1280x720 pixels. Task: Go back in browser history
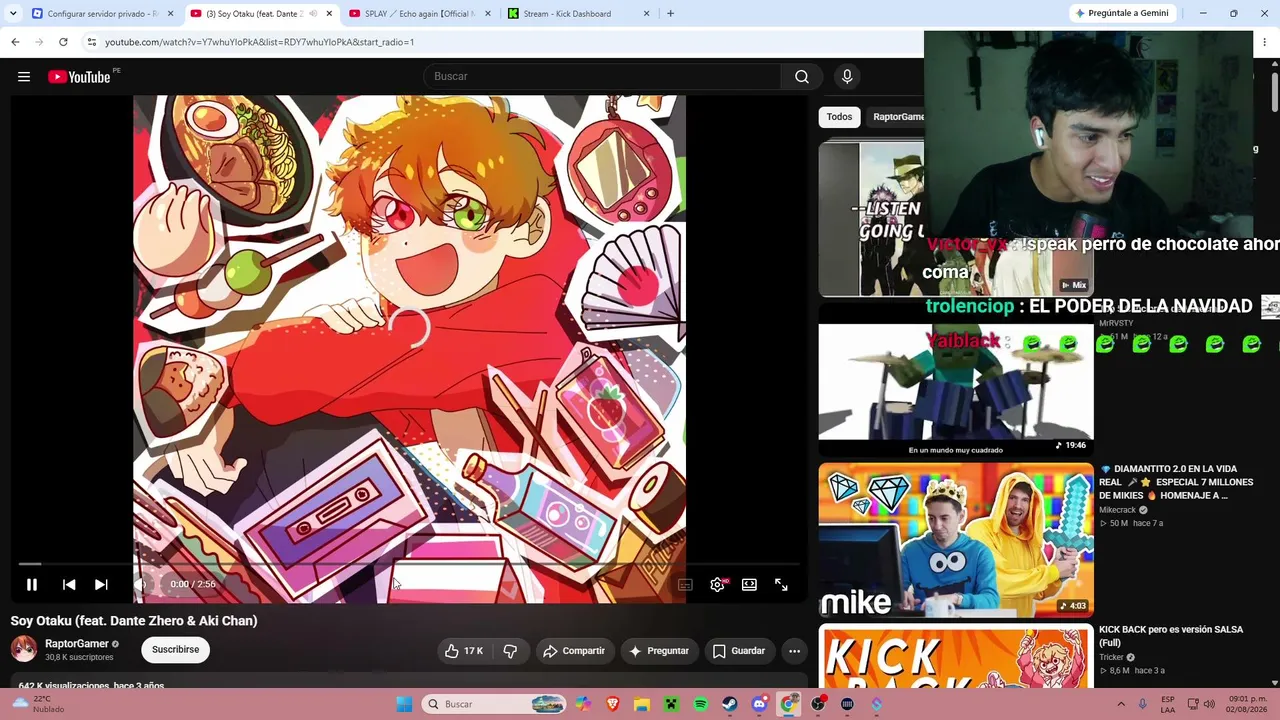[15, 42]
